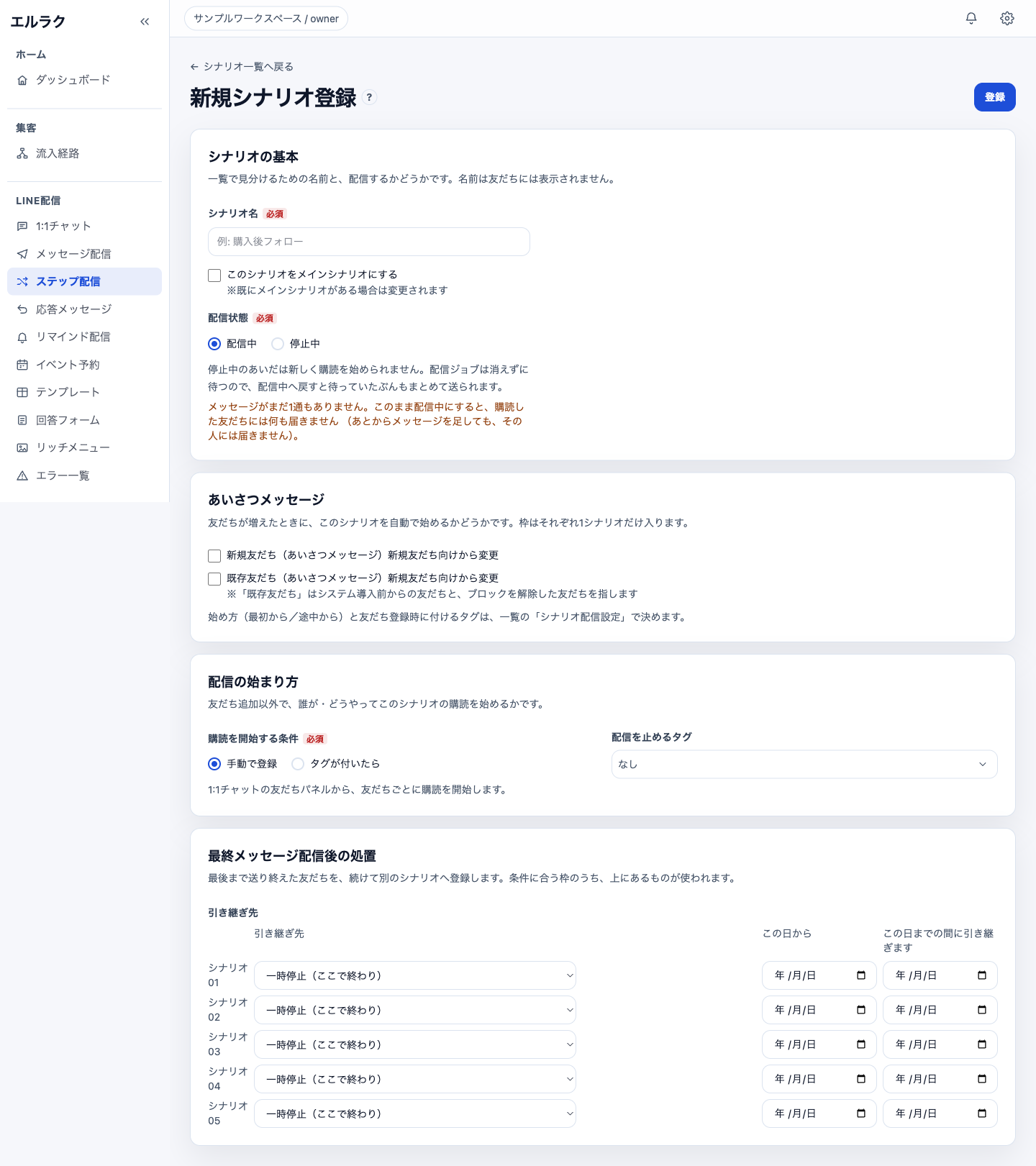Click the 応答メッセージ reply-arrow icon

[x=22, y=309]
